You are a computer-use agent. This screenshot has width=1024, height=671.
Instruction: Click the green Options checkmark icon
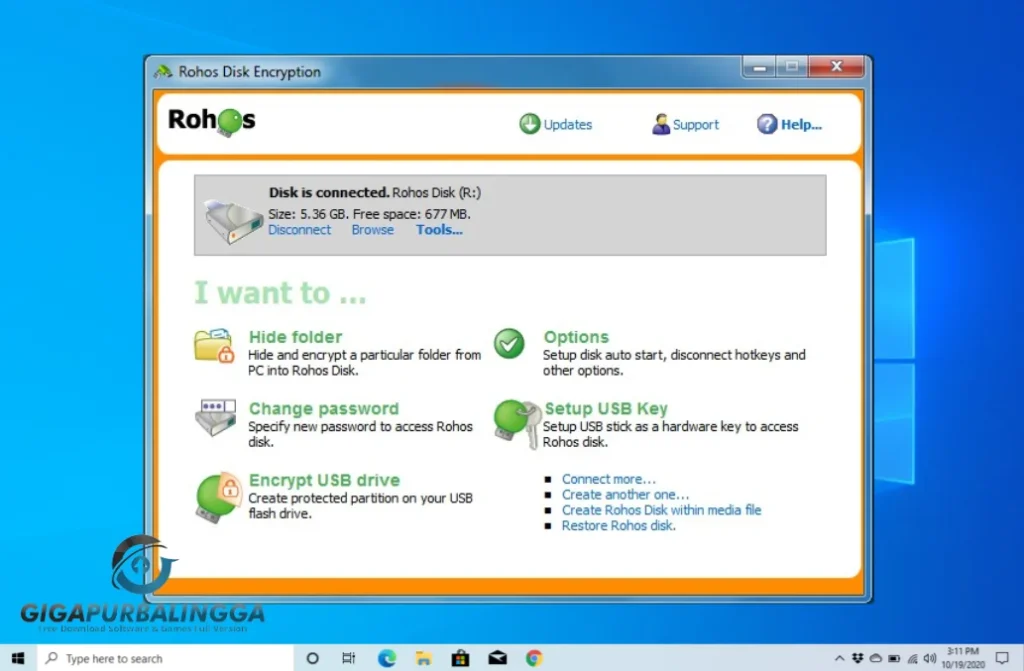508,344
